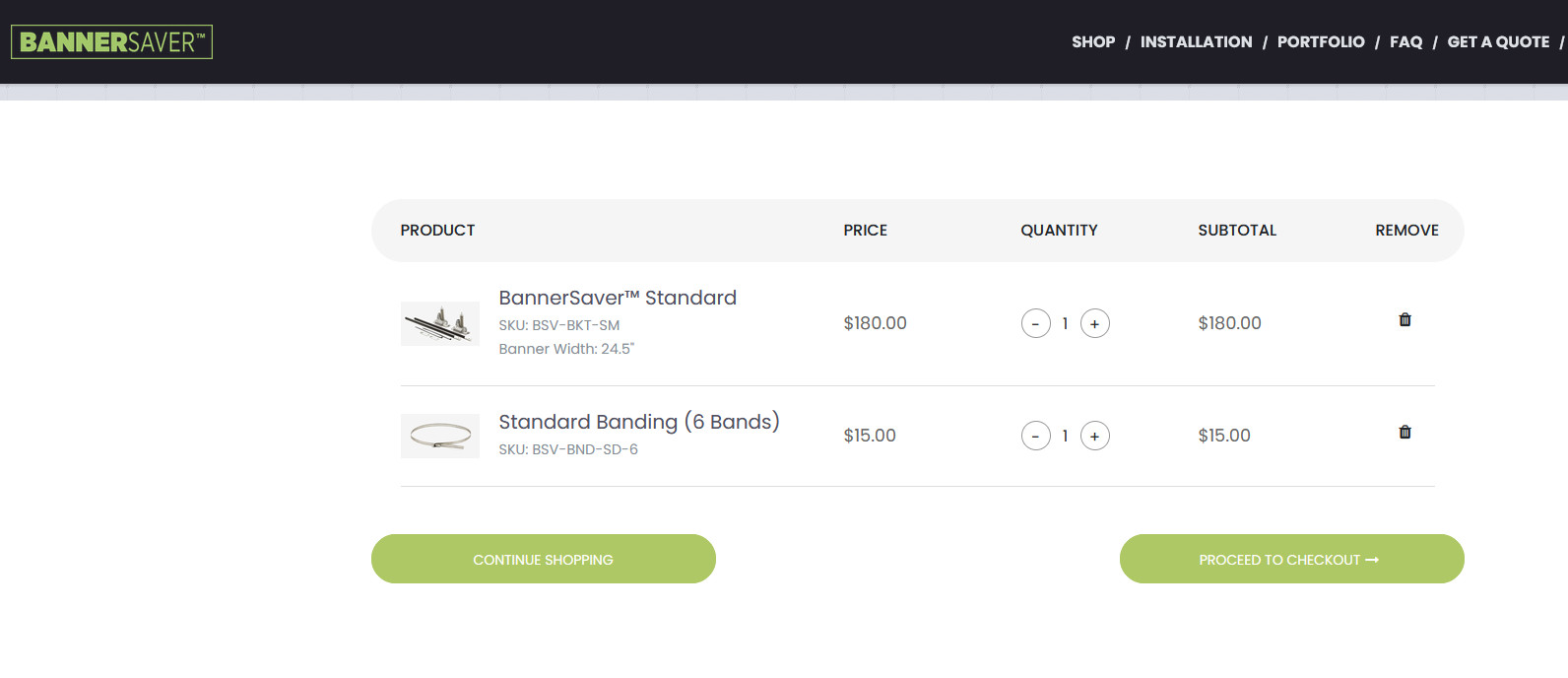This screenshot has width=1568, height=678.
Task: Open Get a Quote page
Action: point(1498,42)
